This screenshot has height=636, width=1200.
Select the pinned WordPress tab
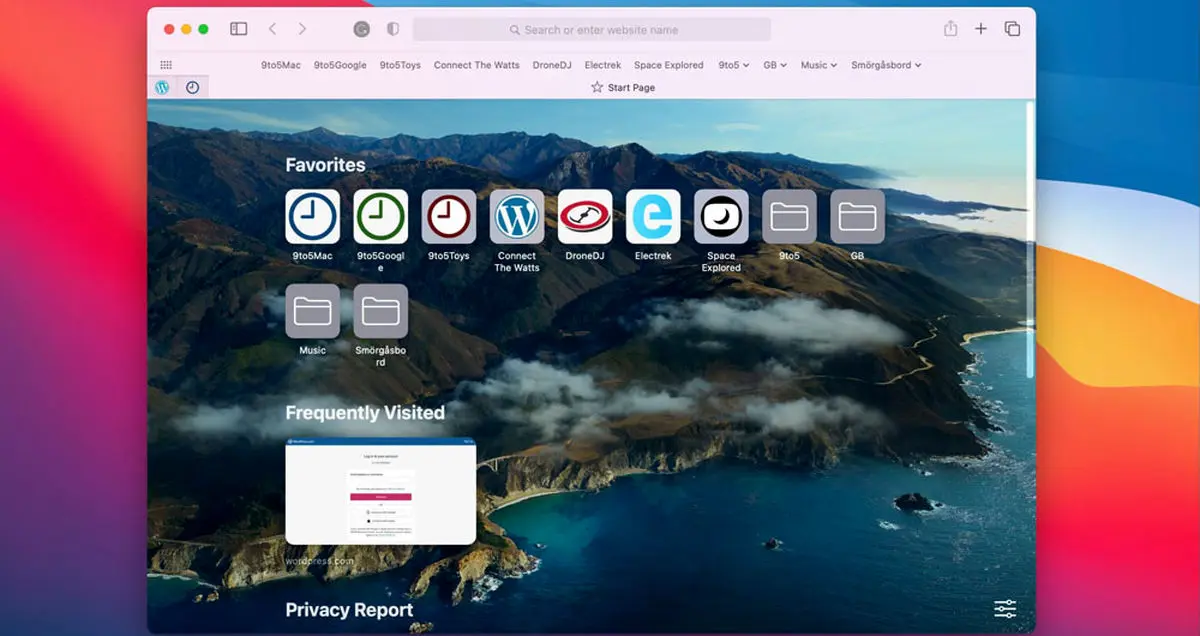[x=162, y=87]
